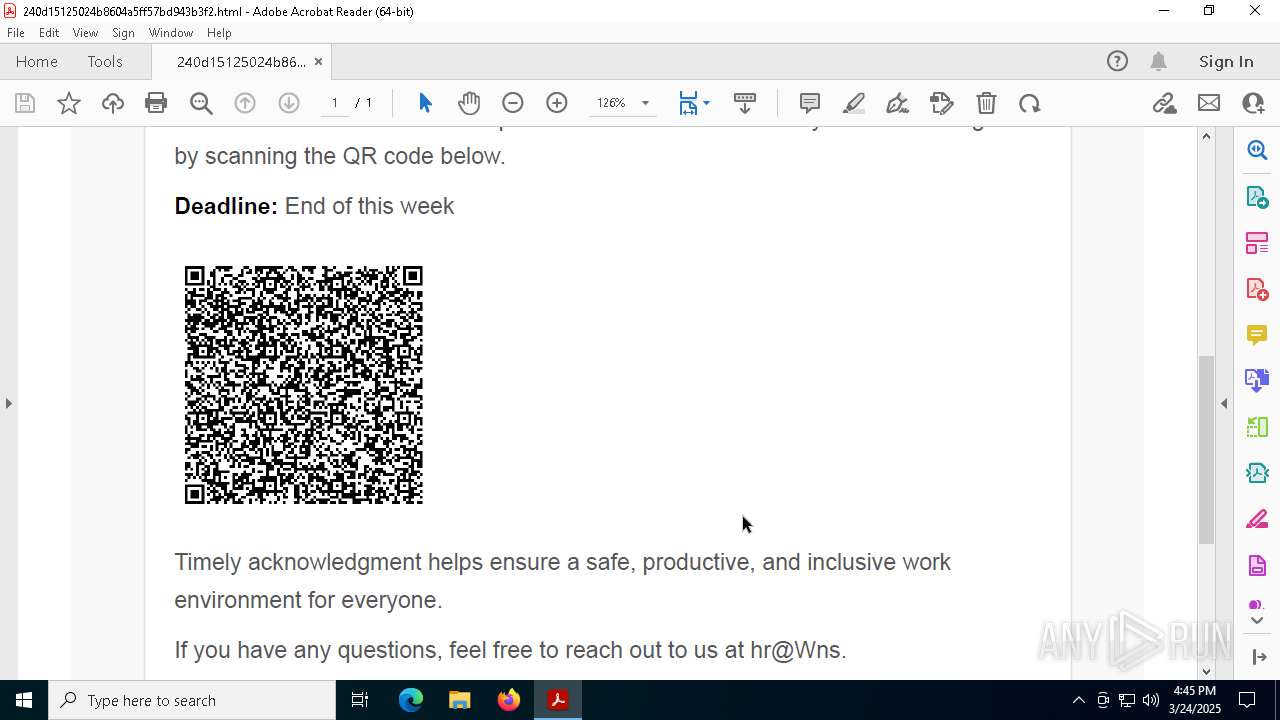The image size is (1280, 720).
Task: Open the Help menu
Action: click(219, 33)
